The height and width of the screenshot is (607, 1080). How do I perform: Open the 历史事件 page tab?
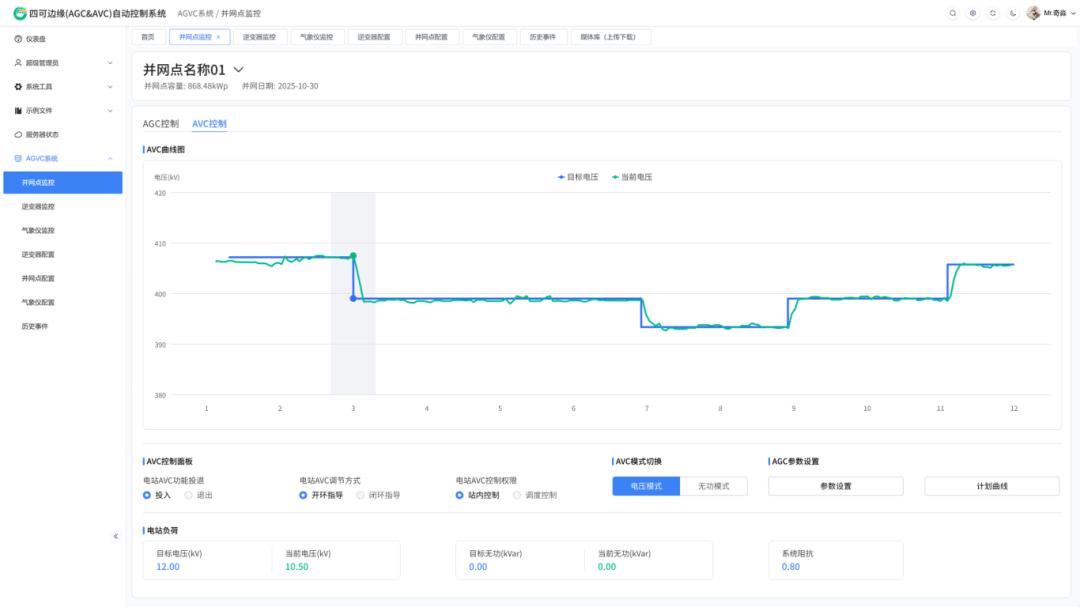pyautogui.click(x=541, y=37)
